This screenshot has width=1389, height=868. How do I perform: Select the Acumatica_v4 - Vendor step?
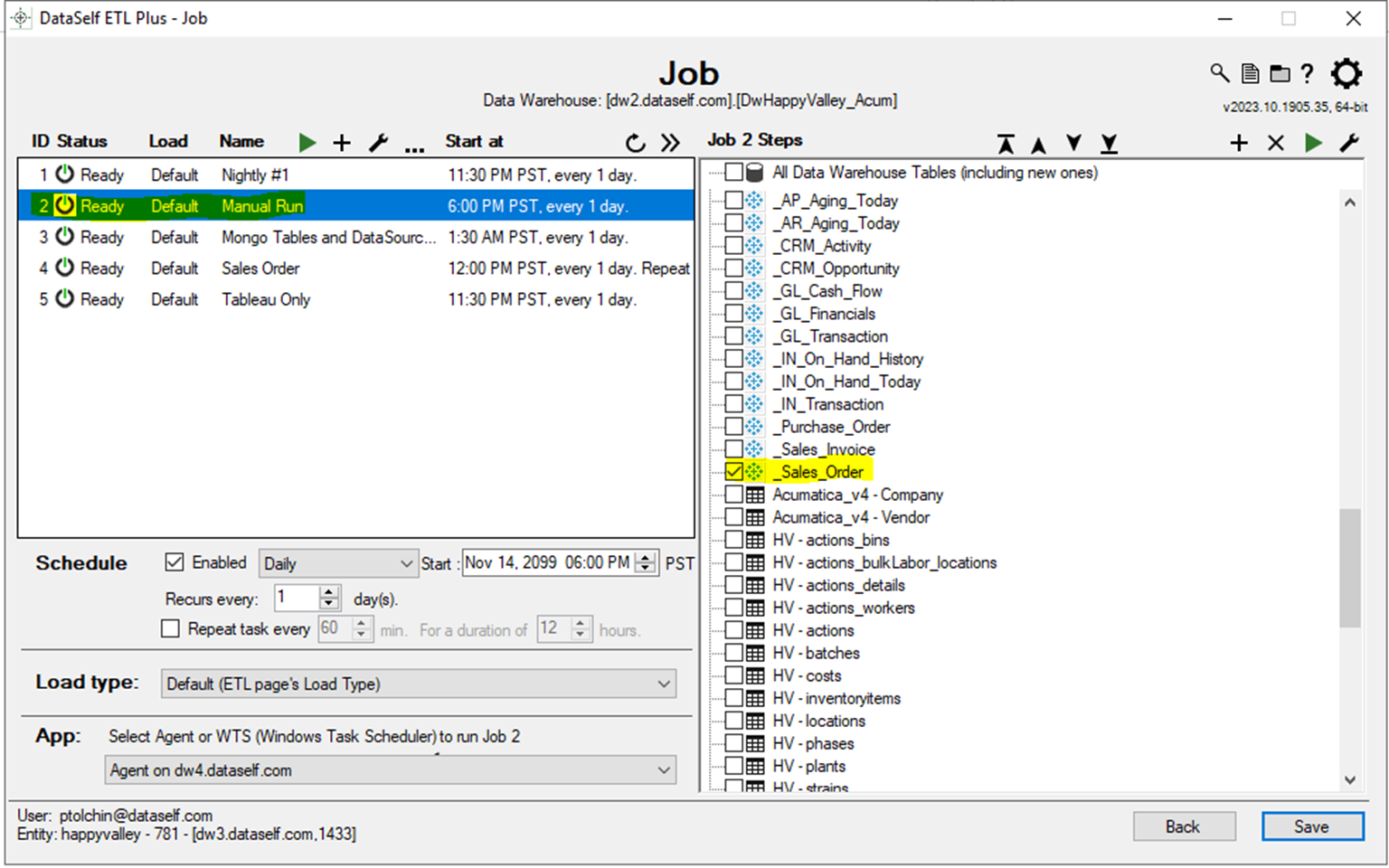click(851, 516)
